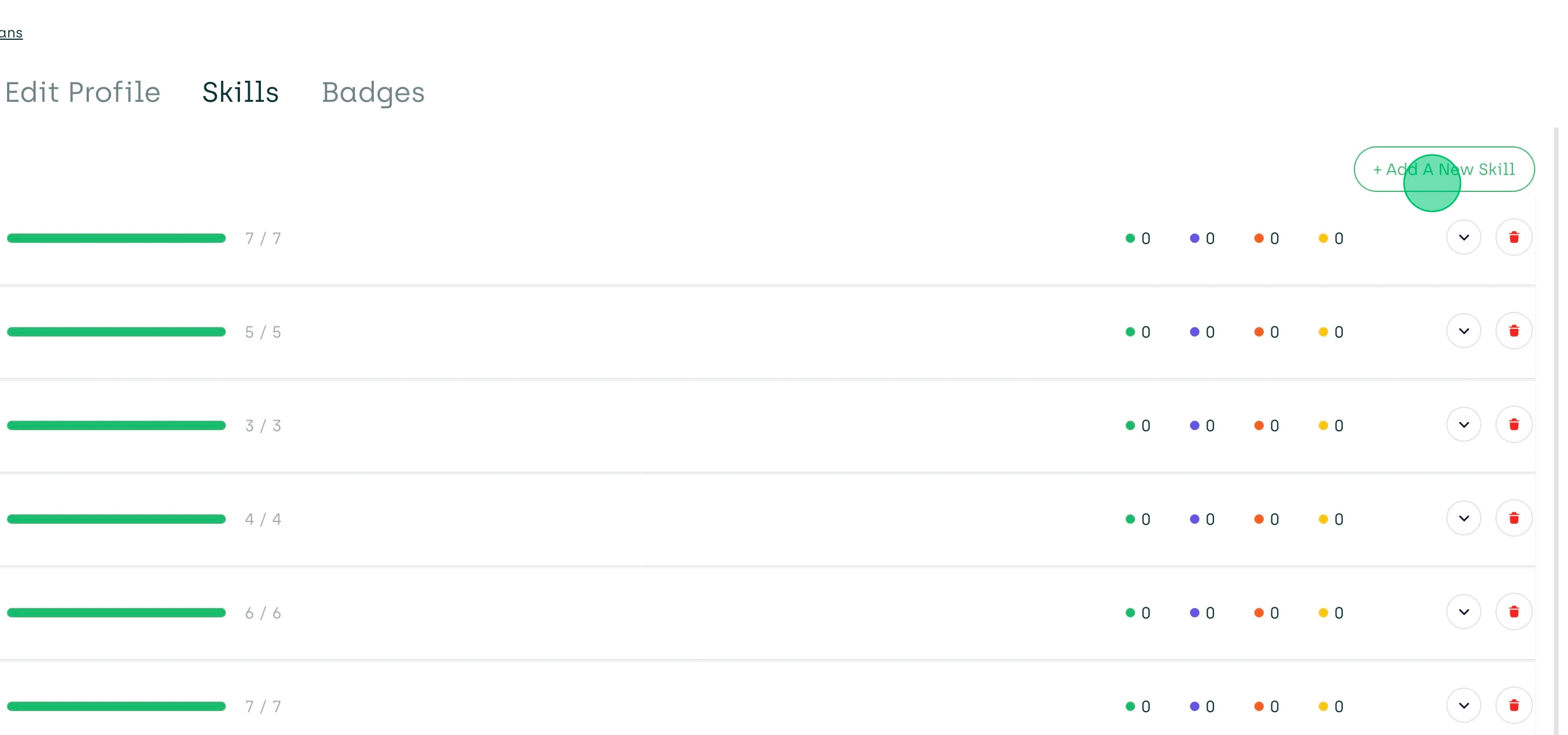The image size is (1568, 735).
Task: Click the delete icon for 6/6 skill
Action: click(1515, 613)
